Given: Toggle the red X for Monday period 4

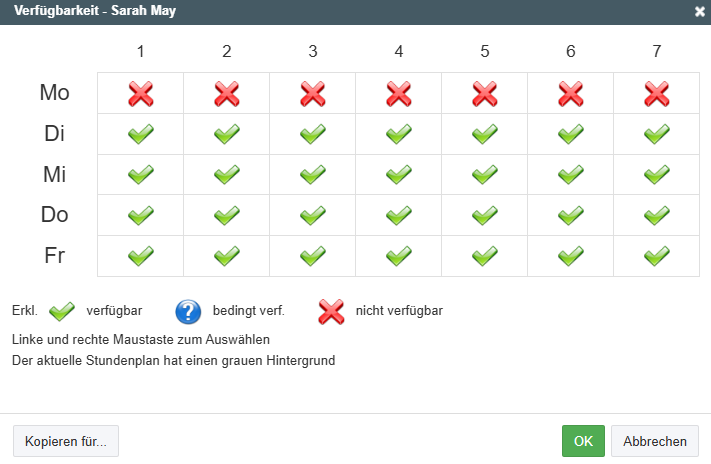Looking at the screenshot, I should [399, 93].
